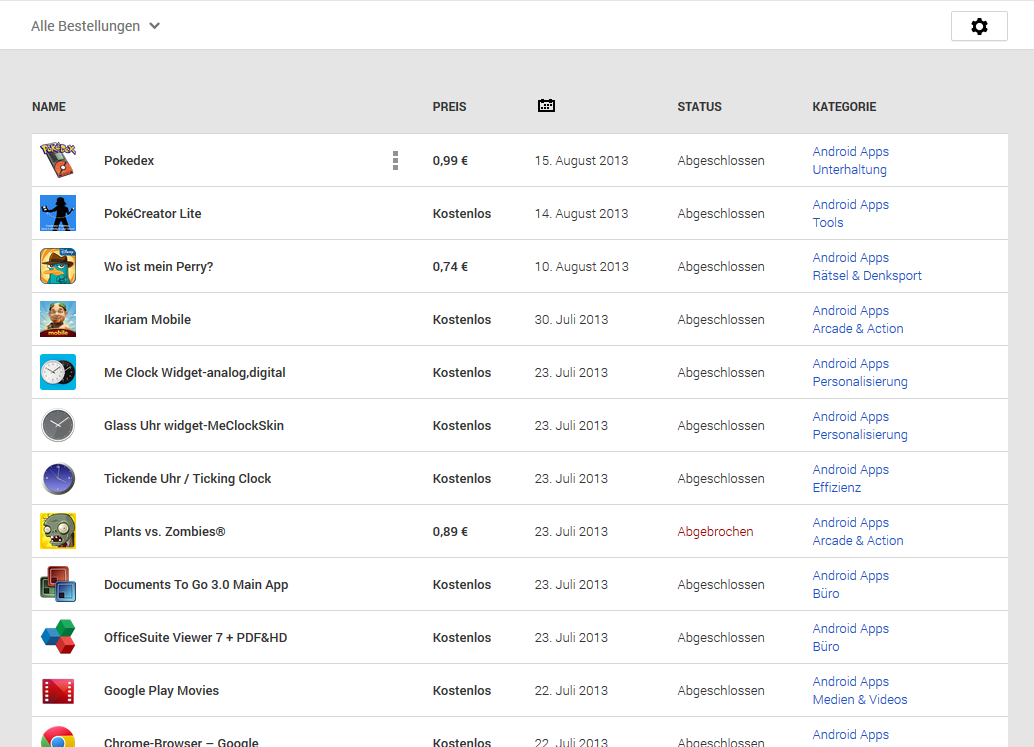
Task: Sort by the Name column header
Action: (x=49, y=107)
